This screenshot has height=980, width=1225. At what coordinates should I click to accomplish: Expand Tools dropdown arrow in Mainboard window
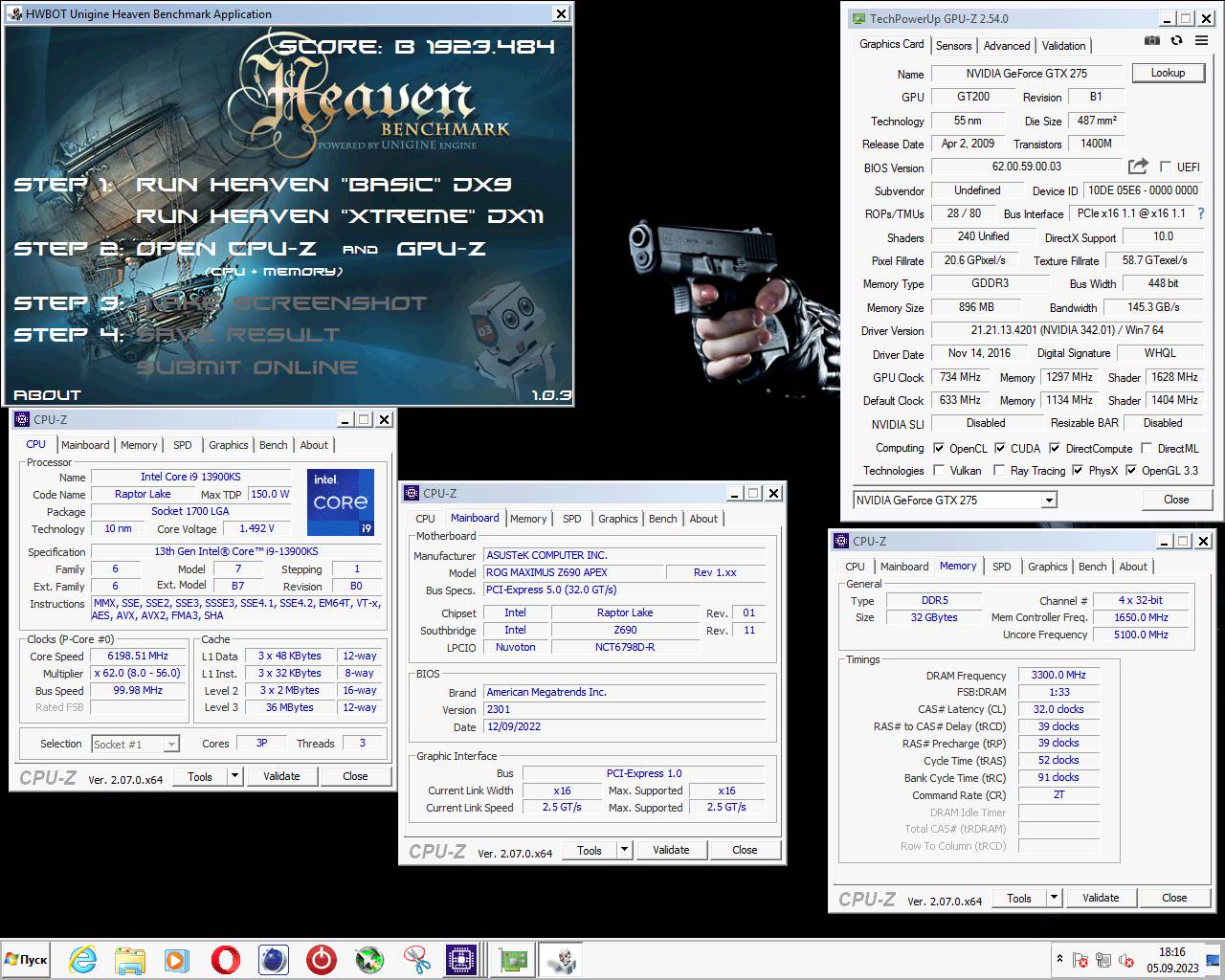coord(625,850)
